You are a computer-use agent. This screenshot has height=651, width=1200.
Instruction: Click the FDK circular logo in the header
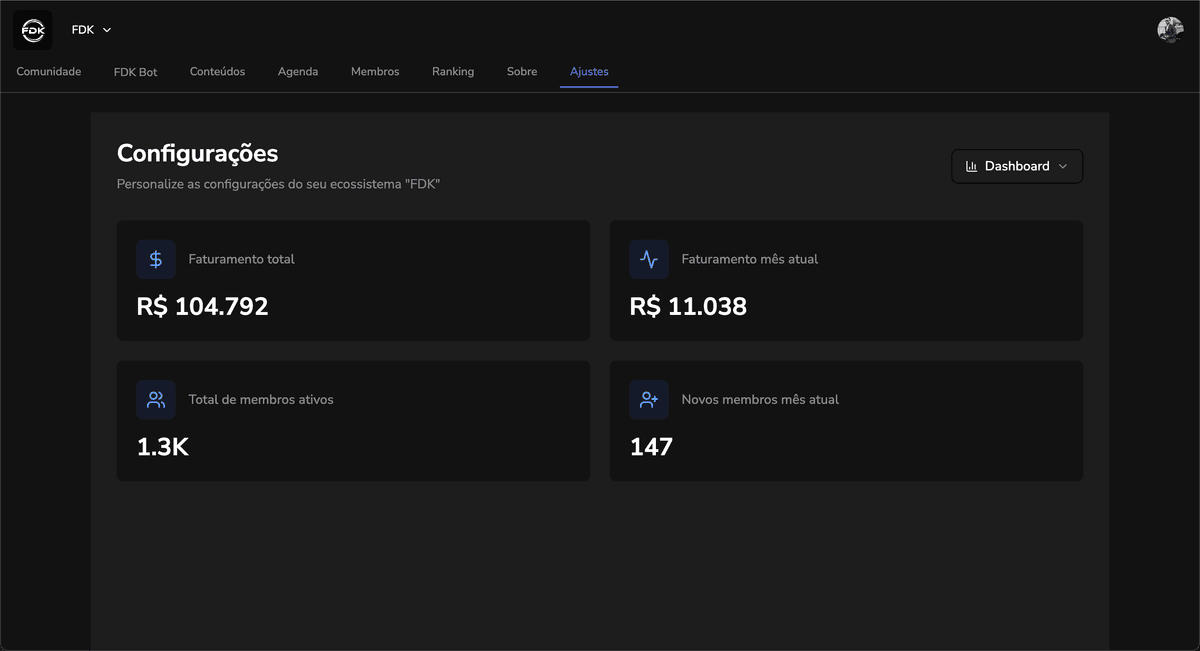[32, 29]
